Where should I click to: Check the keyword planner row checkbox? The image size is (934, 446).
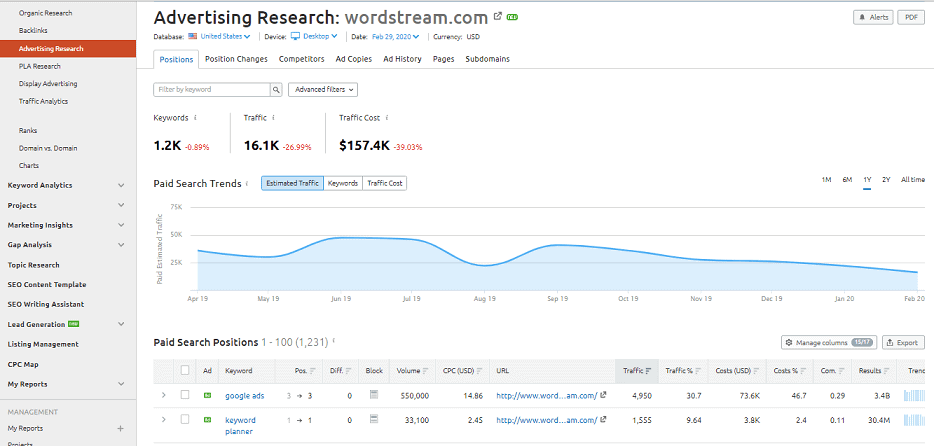tap(185, 420)
